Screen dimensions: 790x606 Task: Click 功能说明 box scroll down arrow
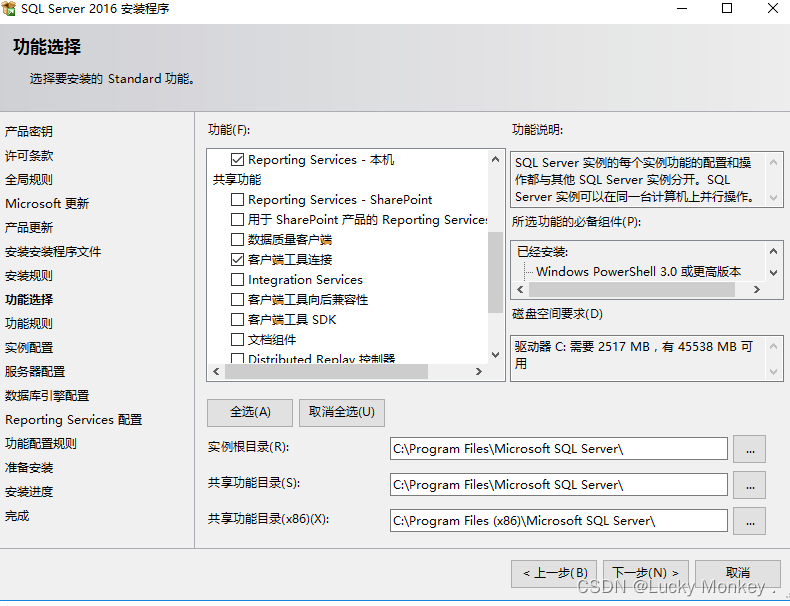pyautogui.click(x=773, y=197)
